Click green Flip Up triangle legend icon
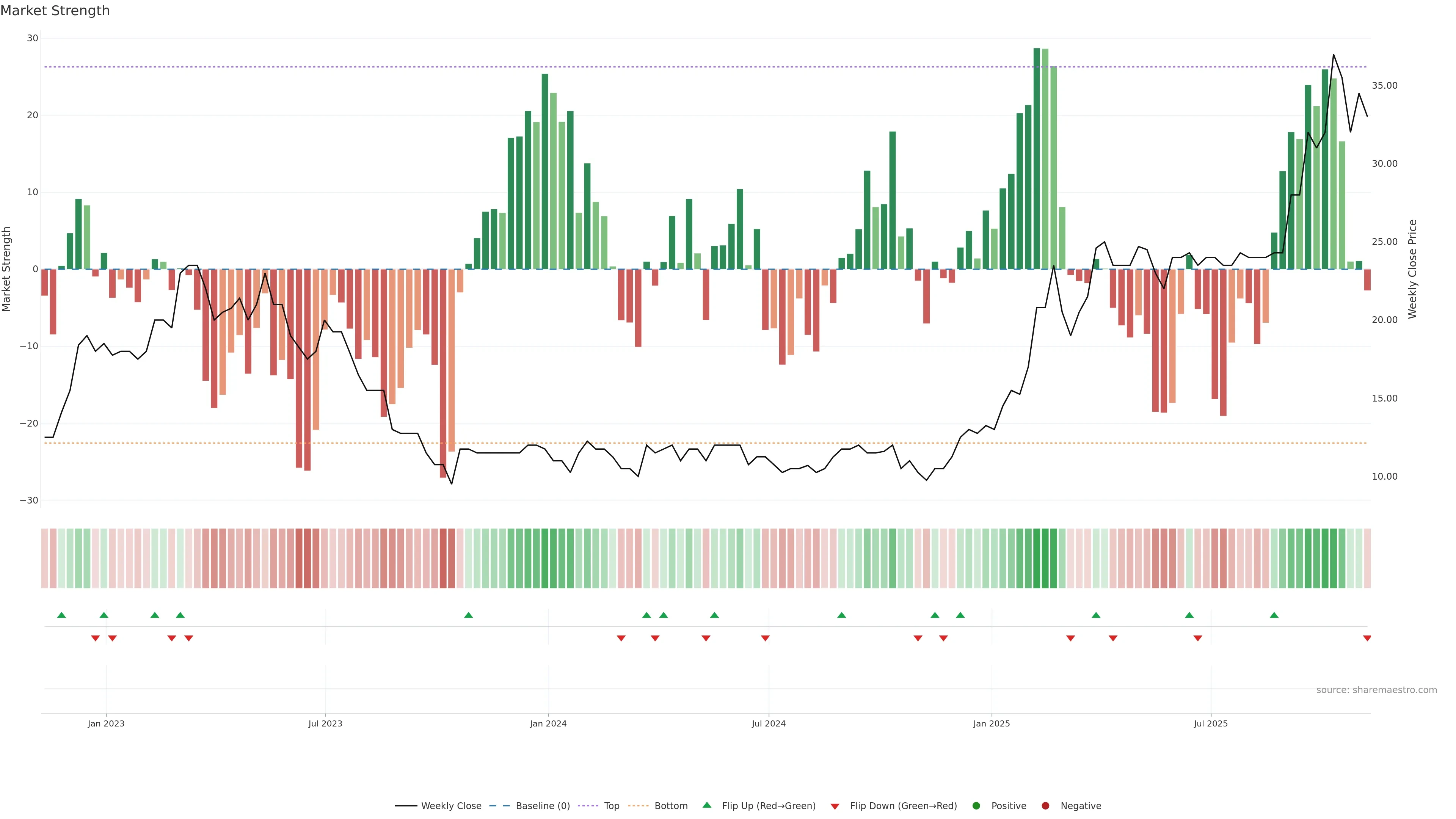This screenshot has height=819, width=1456. click(x=706, y=805)
